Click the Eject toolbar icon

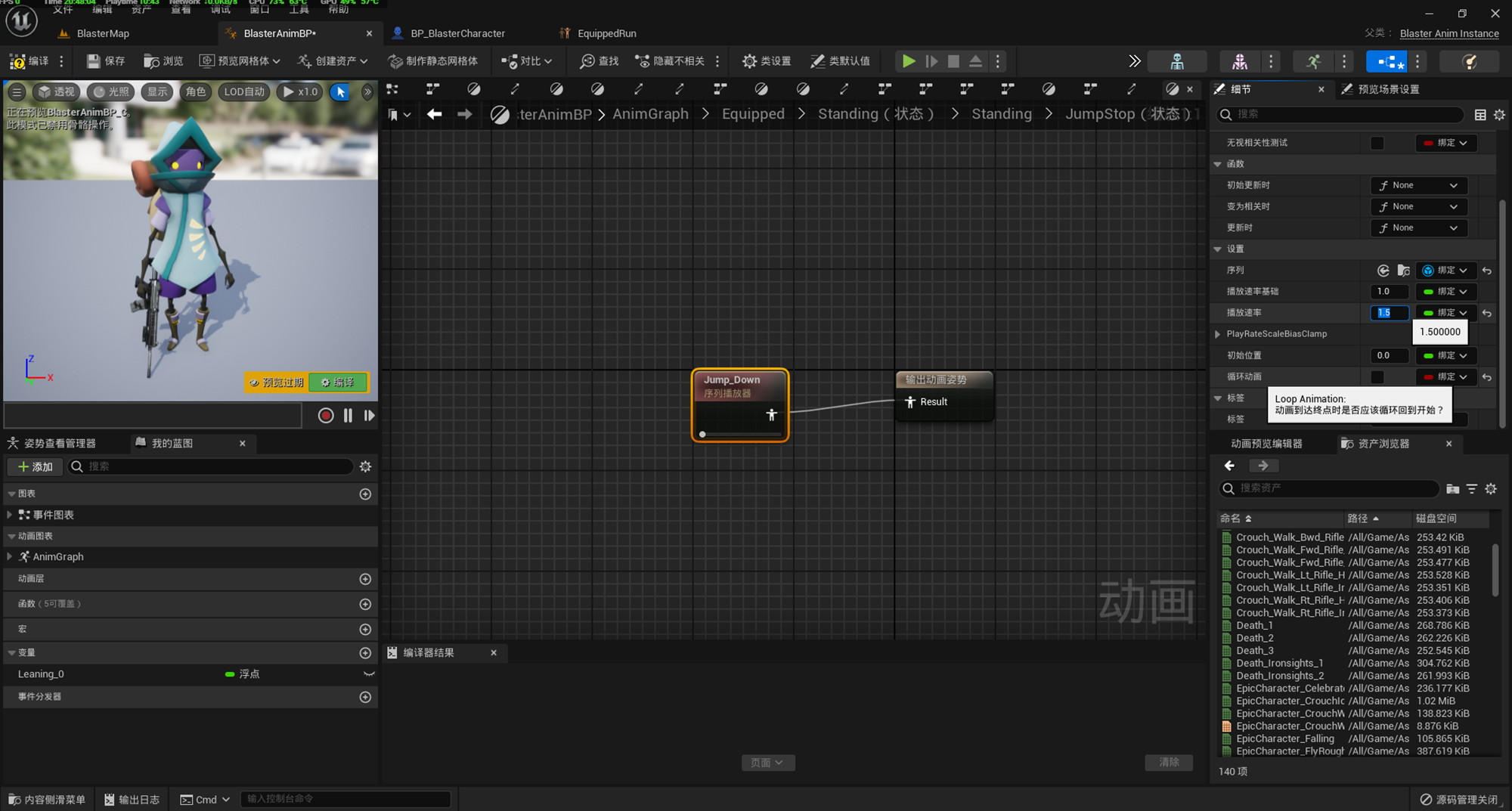(x=976, y=61)
